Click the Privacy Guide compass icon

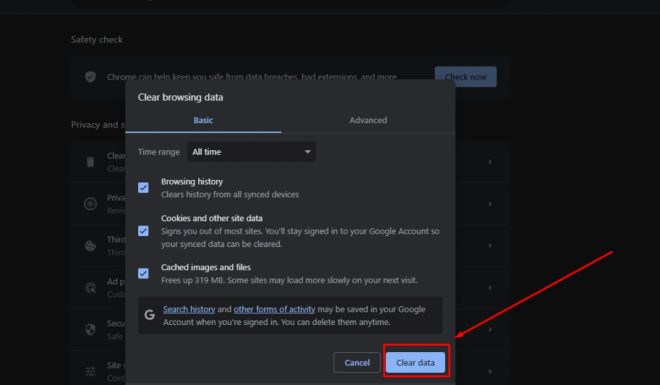tap(90, 204)
